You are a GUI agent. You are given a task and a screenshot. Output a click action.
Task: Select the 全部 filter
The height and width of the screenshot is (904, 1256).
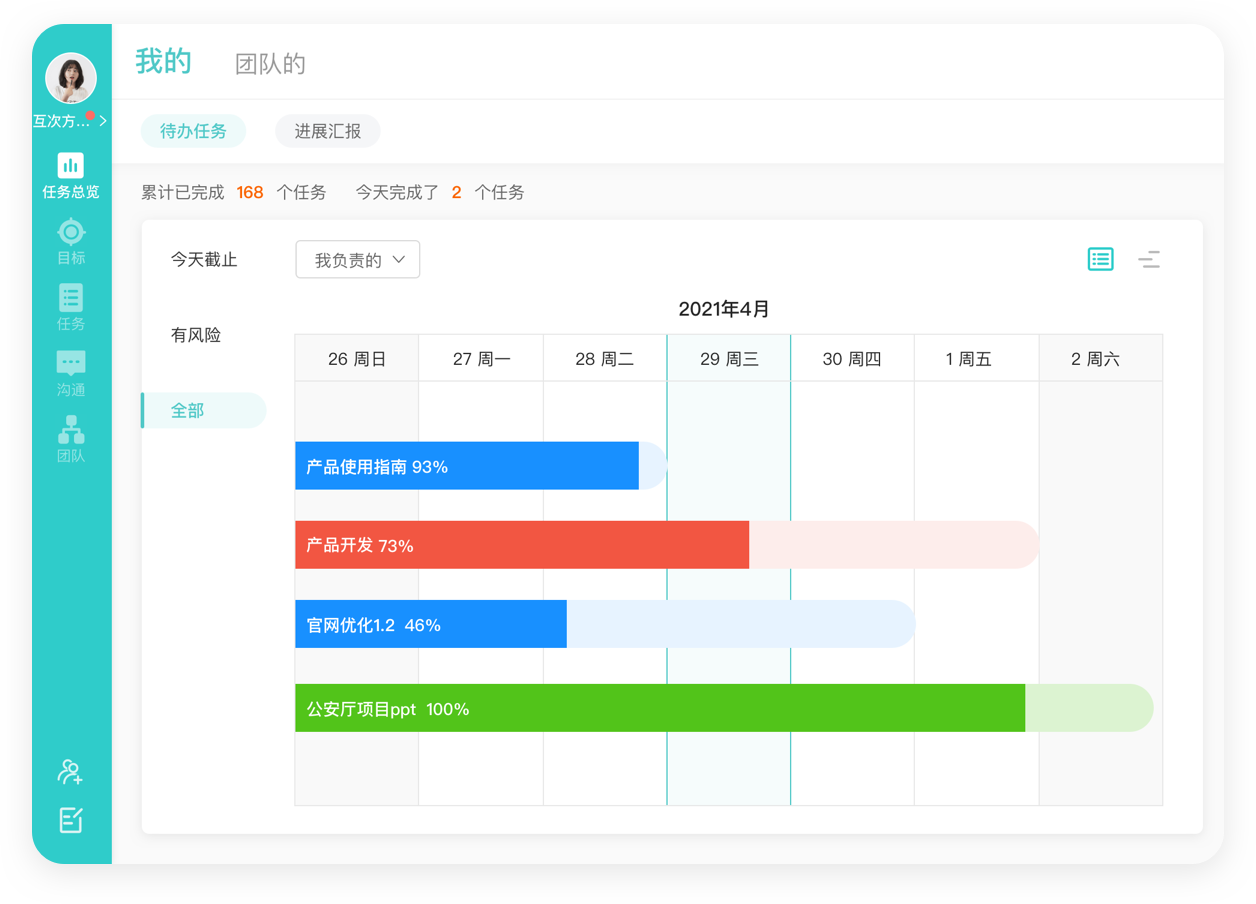tap(204, 410)
